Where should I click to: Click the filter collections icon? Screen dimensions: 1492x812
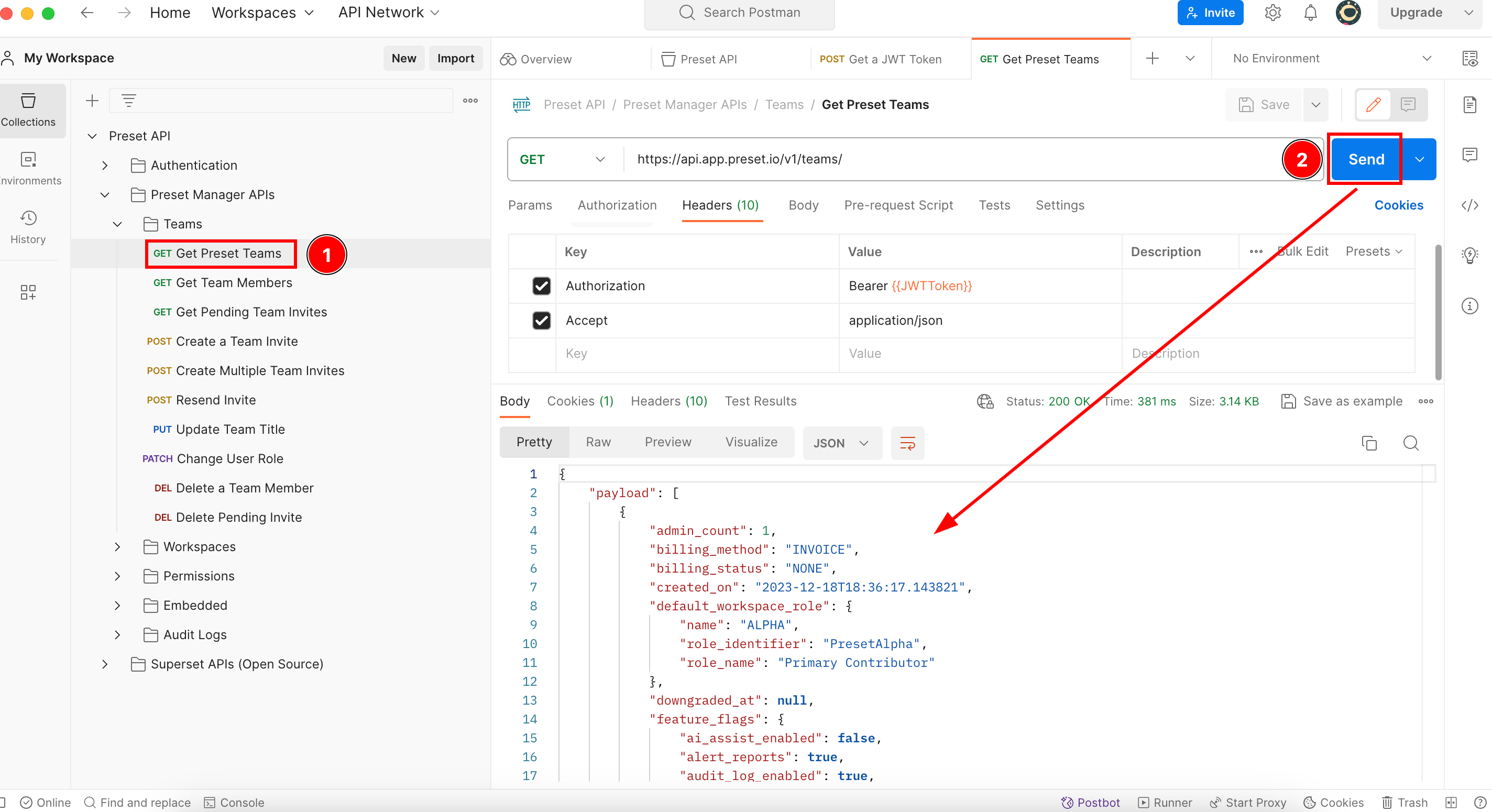tap(128, 101)
